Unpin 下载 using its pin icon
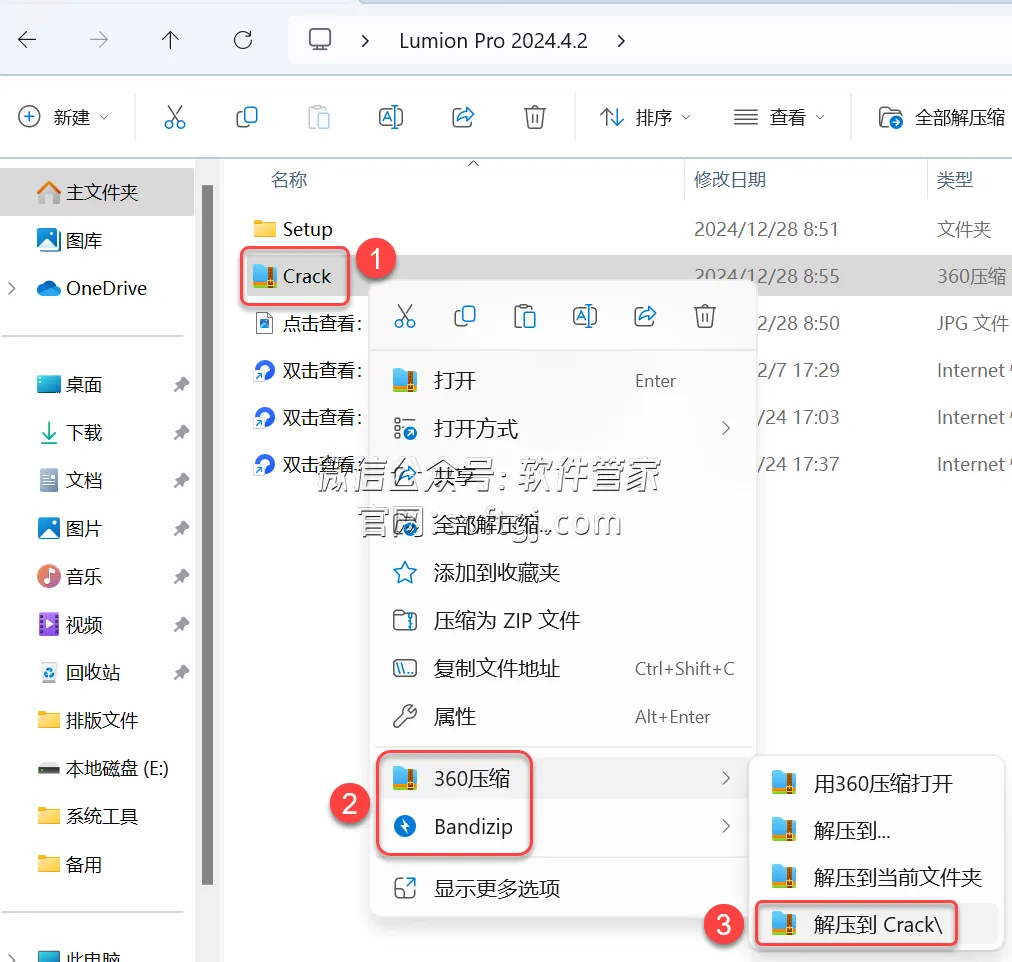The height and width of the screenshot is (962, 1012). [x=181, y=432]
